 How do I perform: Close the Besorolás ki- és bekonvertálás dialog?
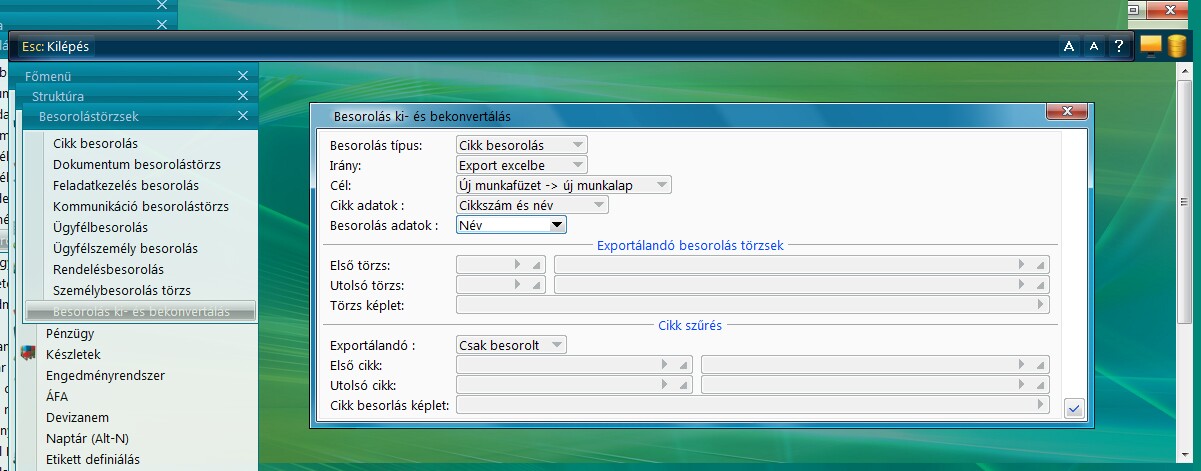click(x=1068, y=112)
